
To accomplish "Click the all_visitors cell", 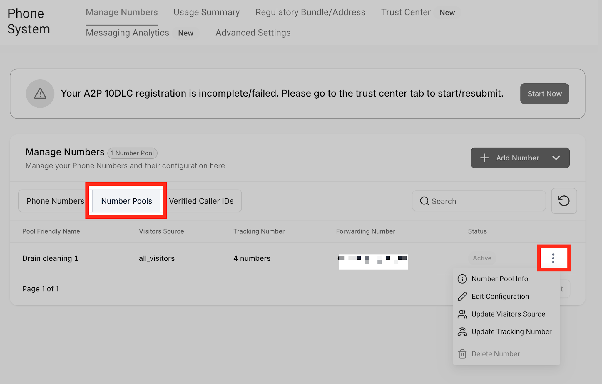I will click(x=157, y=258).
